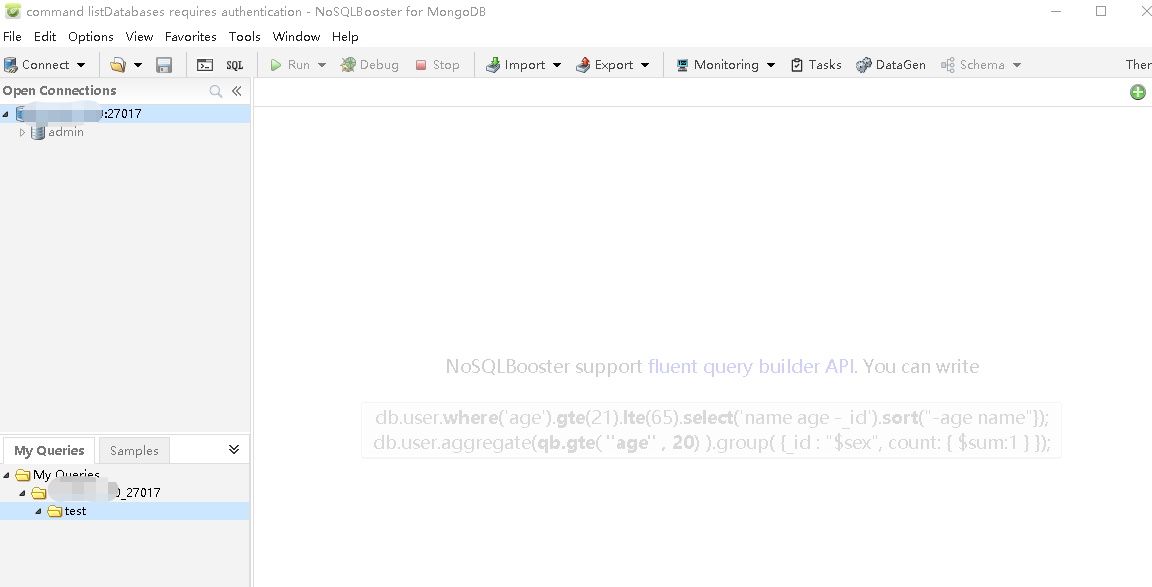Click the Import toolbar icon
Viewport: 1152px width, 587px height.
point(493,65)
